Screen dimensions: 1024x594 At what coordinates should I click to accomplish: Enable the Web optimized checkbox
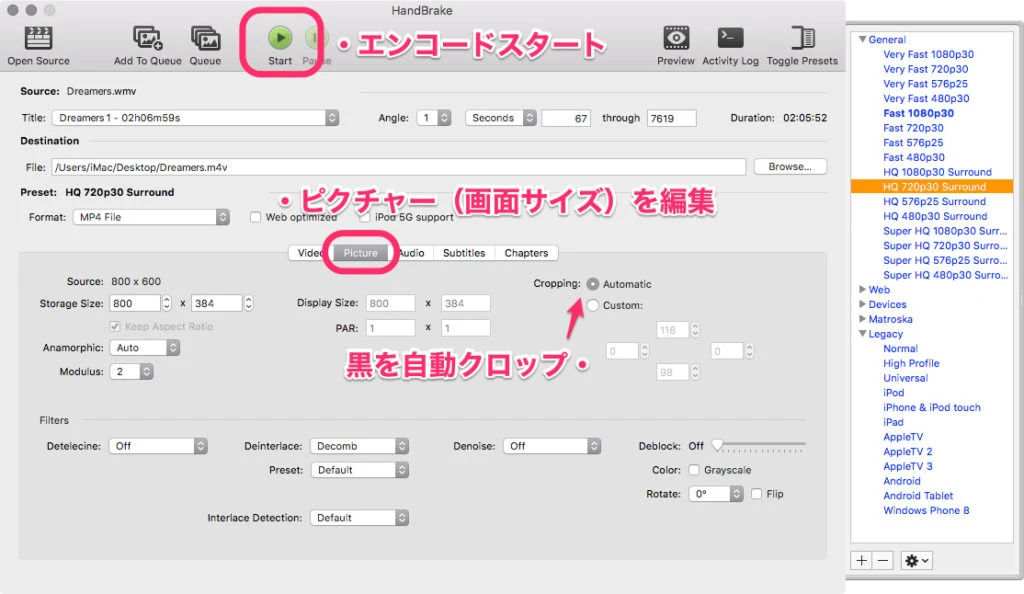point(255,217)
